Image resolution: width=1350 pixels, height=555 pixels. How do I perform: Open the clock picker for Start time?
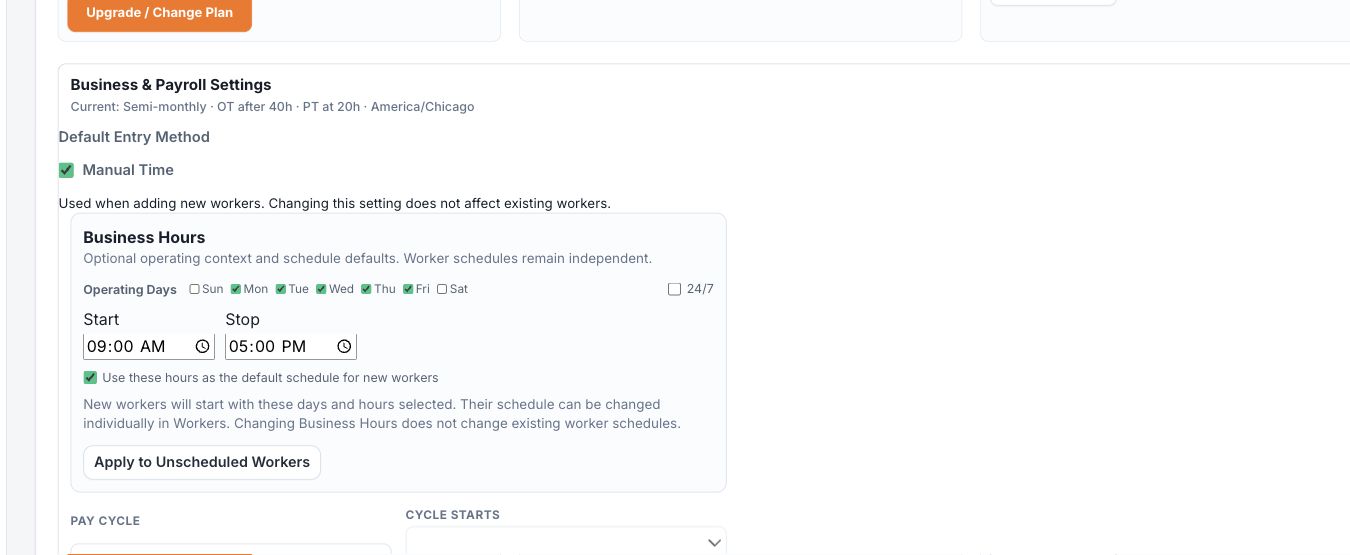click(x=202, y=346)
